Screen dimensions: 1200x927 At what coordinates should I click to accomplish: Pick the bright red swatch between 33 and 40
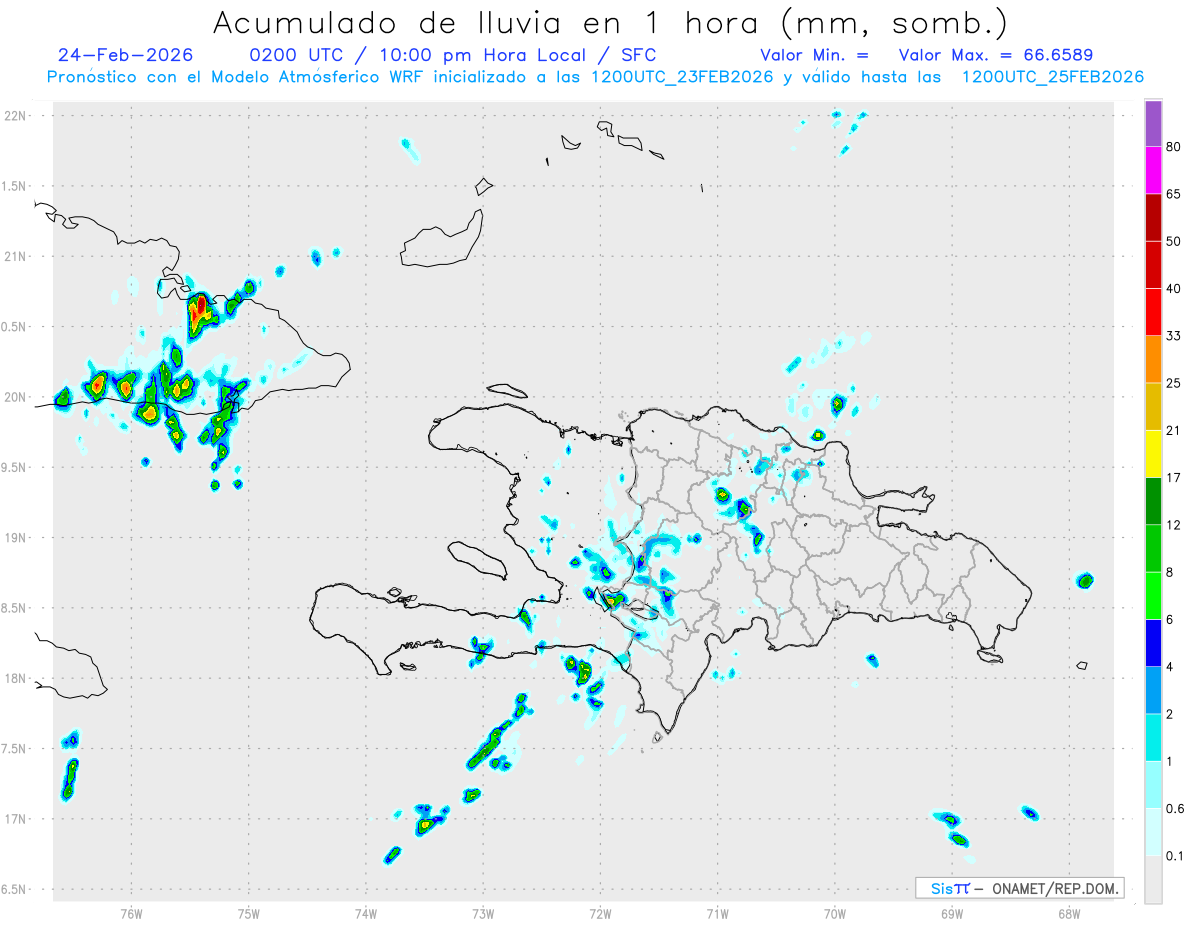pyautogui.click(x=1153, y=312)
